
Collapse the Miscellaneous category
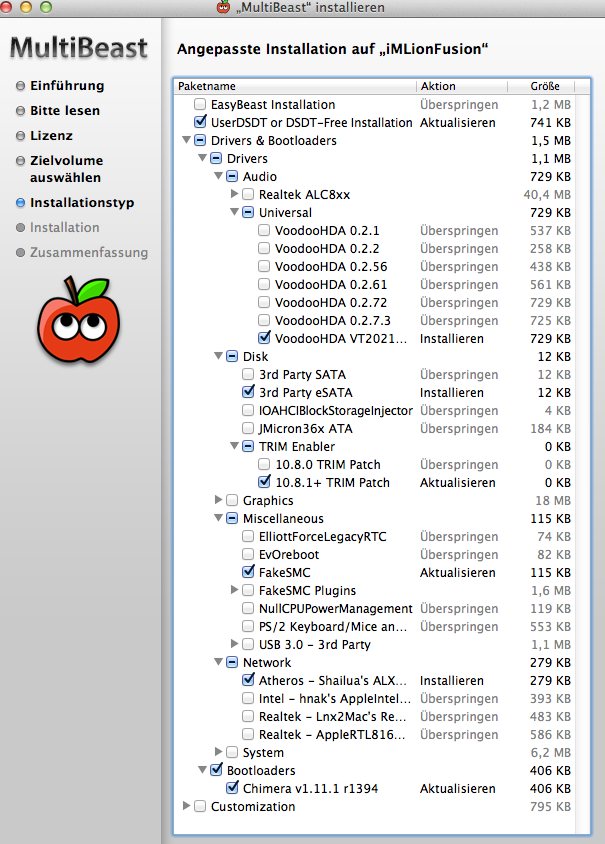(x=219, y=518)
